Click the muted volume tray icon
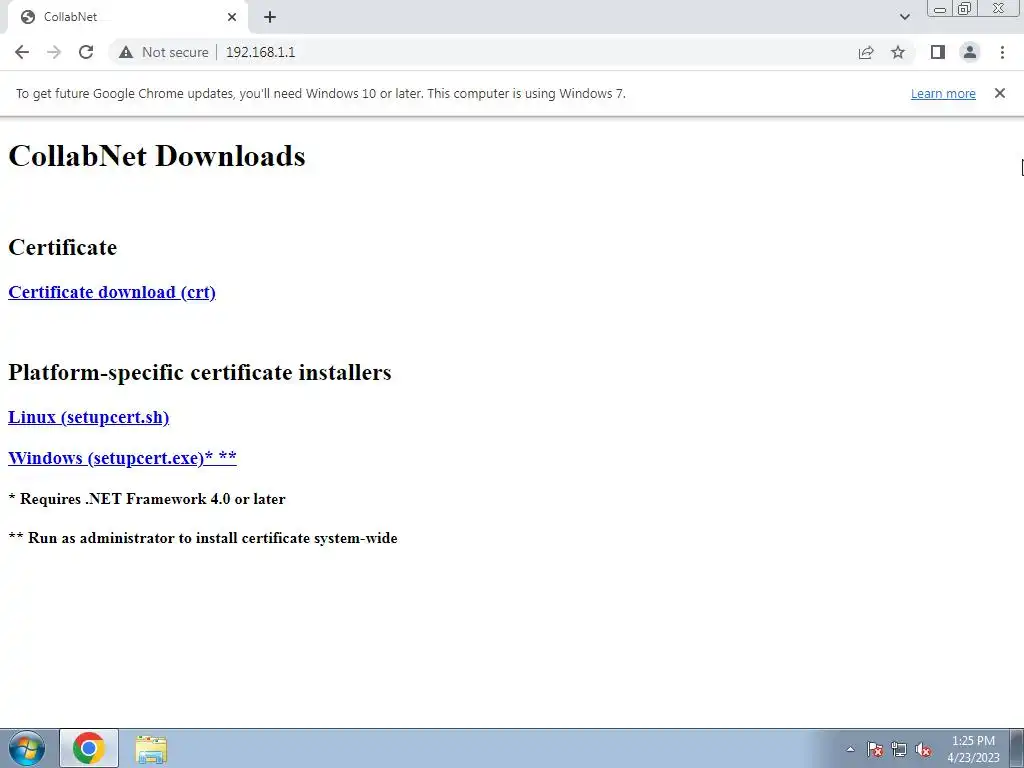 (923, 749)
